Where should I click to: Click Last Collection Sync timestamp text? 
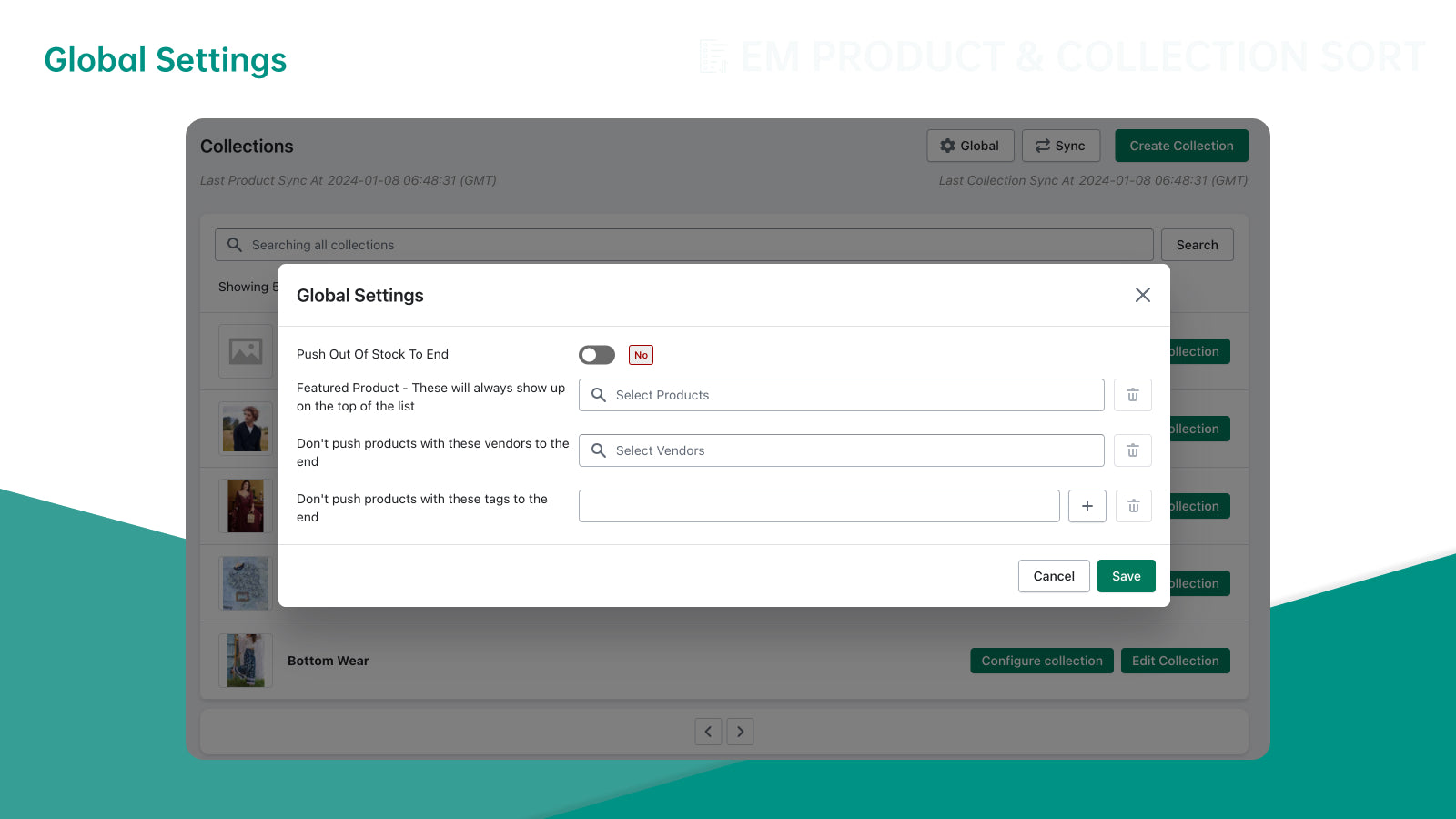(x=1093, y=180)
